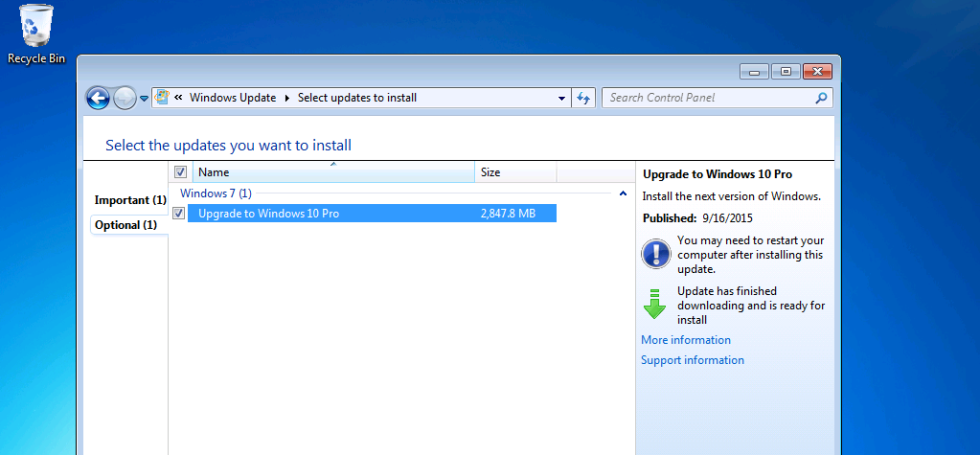
Task: Click the Control Panel icon in address bar
Action: tap(161, 98)
